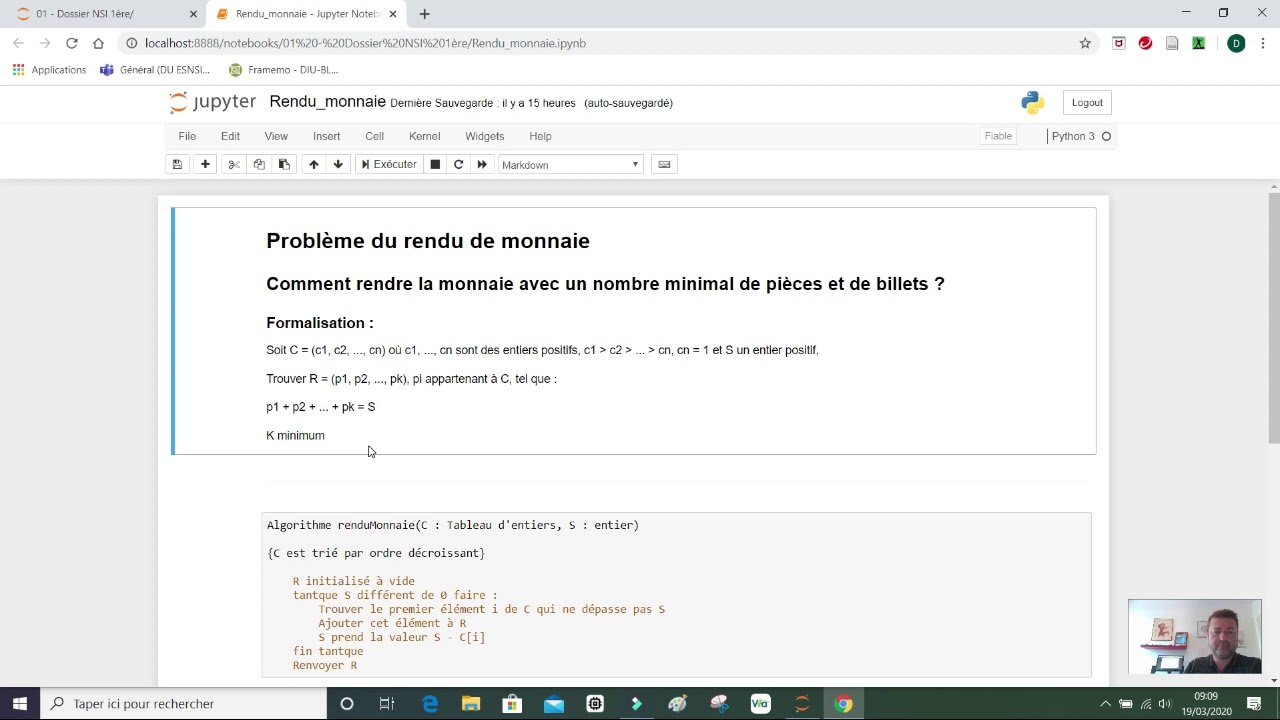Open Task View in taskbar
Viewport: 1280px width, 720px height.
click(x=387, y=703)
